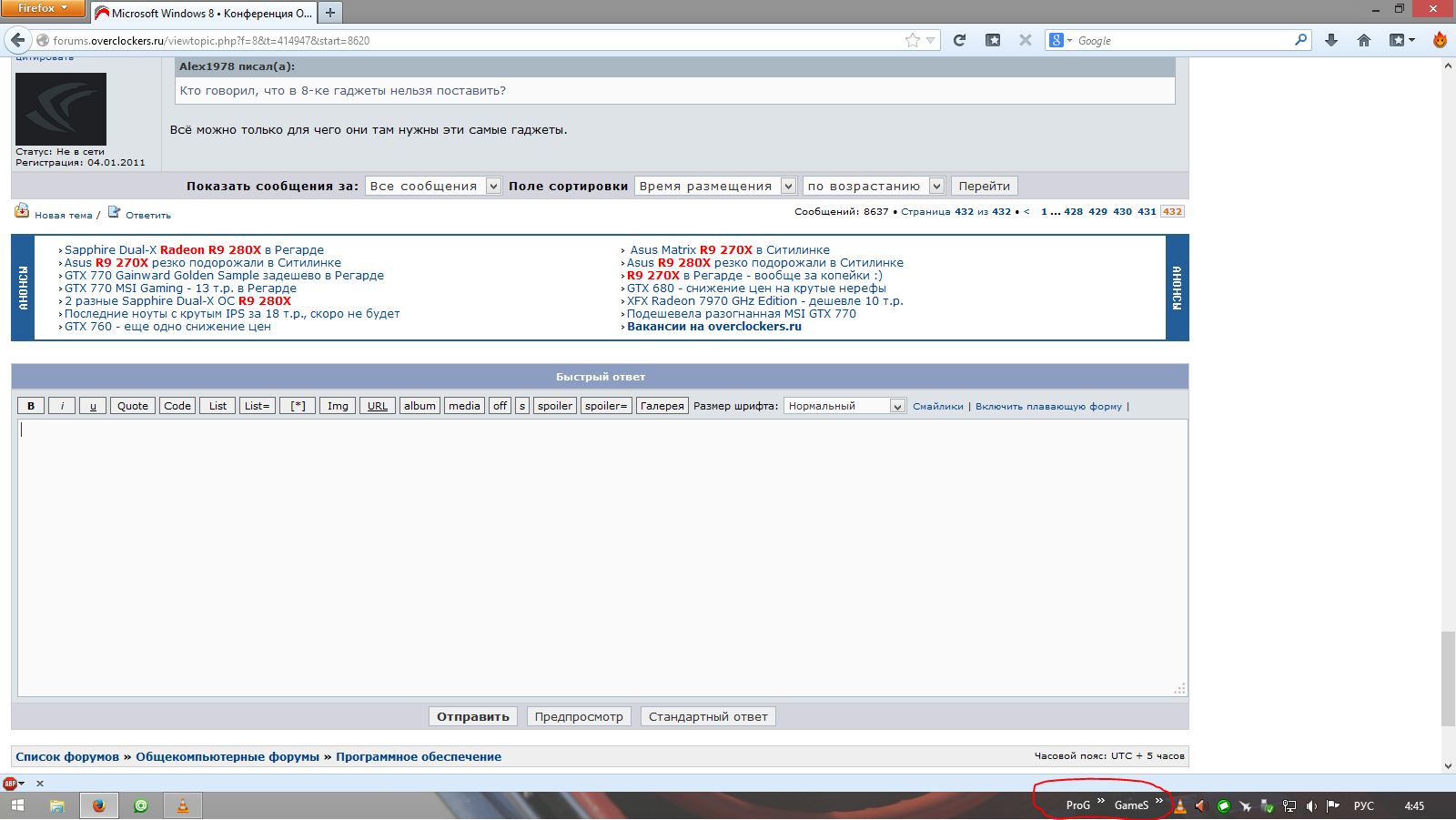Open the downloads arrow icon
This screenshot has height=820, width=1456.
1331,40
